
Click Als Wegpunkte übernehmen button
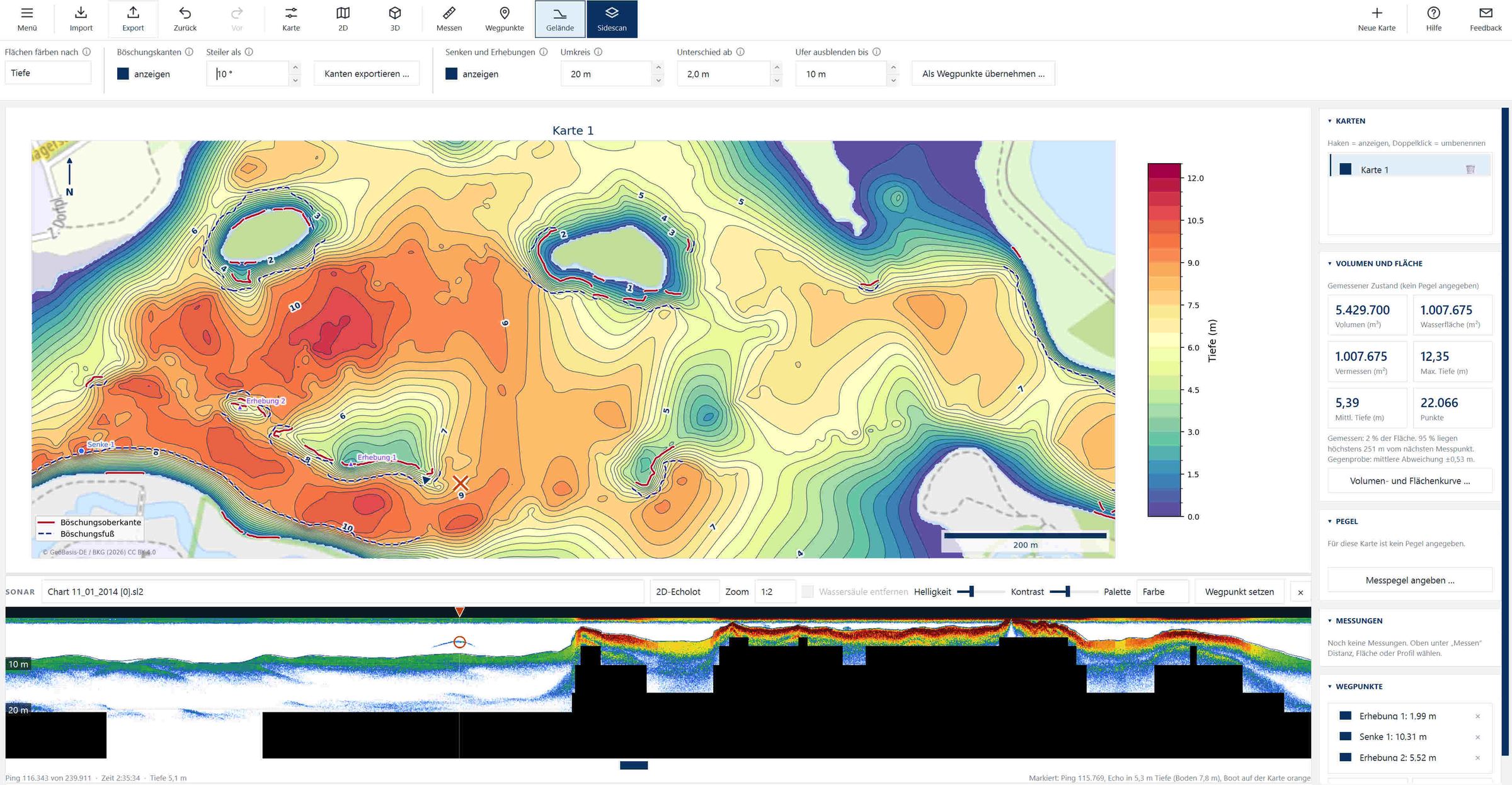983,74
